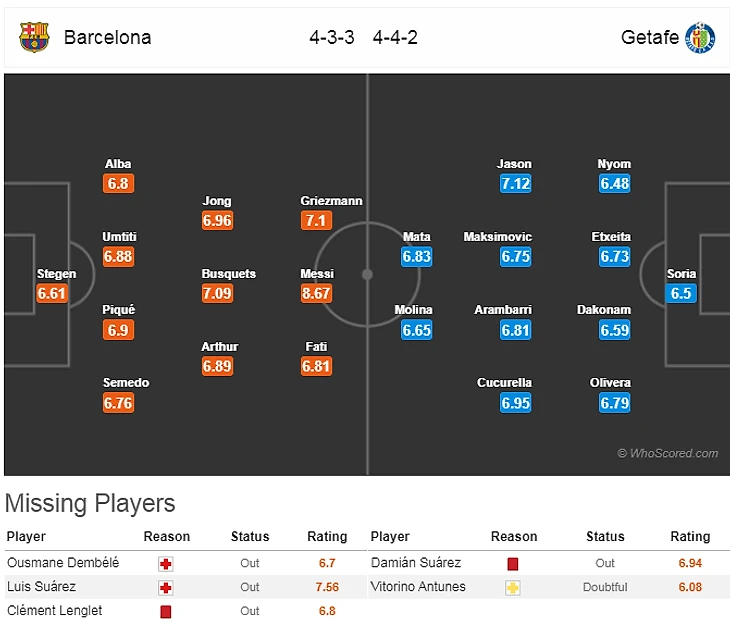
Task: Open the Getafe team name link
Action: point(650,38)
